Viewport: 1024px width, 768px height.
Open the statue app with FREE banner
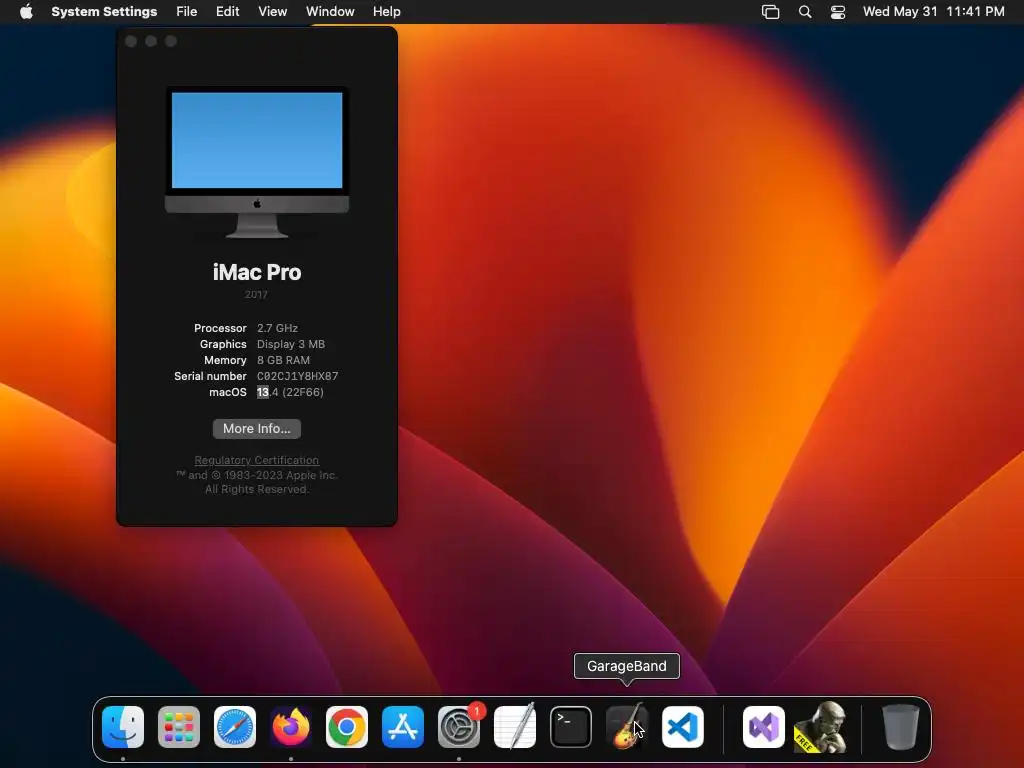pyautogui.click(x=820, y=727)
